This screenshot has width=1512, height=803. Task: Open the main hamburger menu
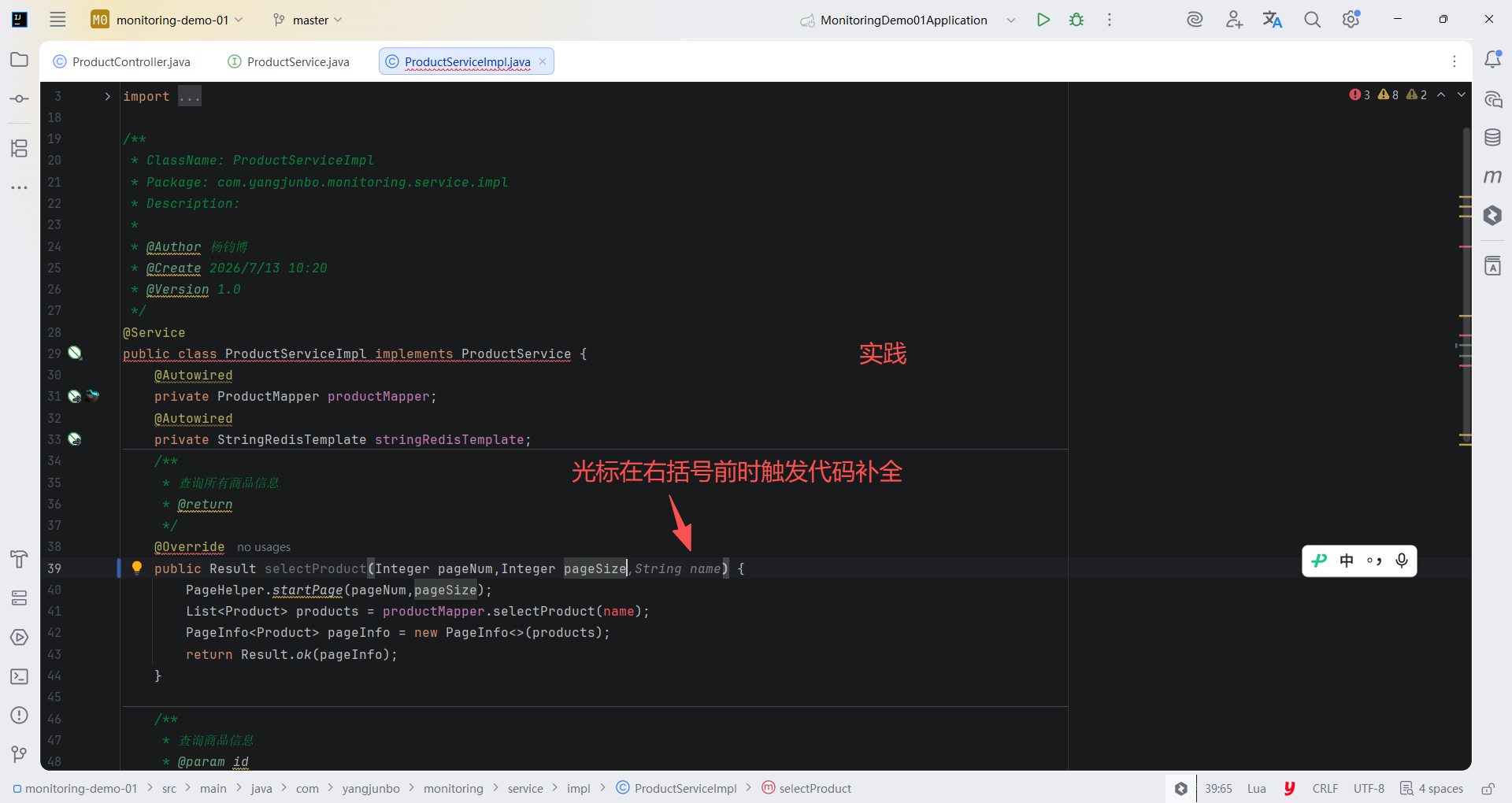coord(57,20)
